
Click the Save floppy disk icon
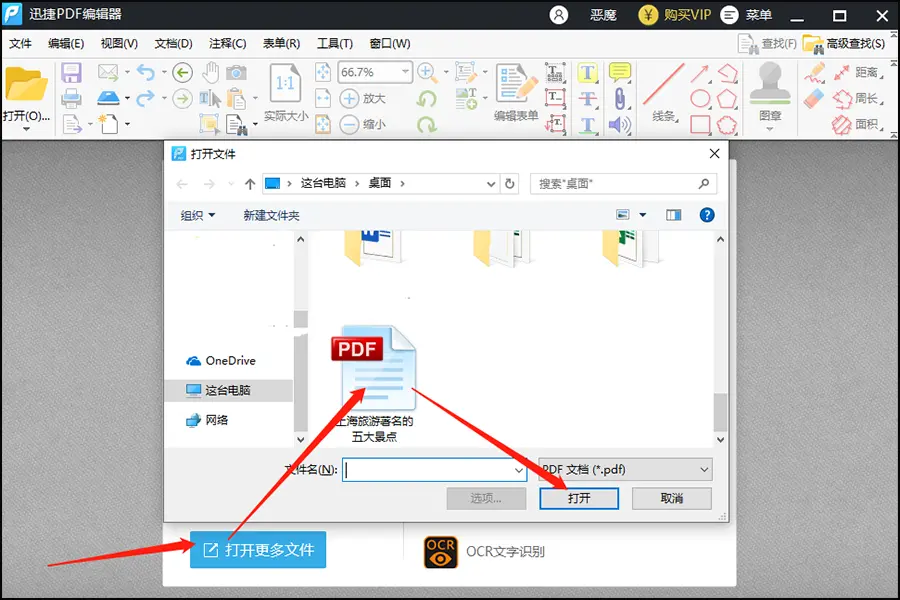tap(71, 73)
